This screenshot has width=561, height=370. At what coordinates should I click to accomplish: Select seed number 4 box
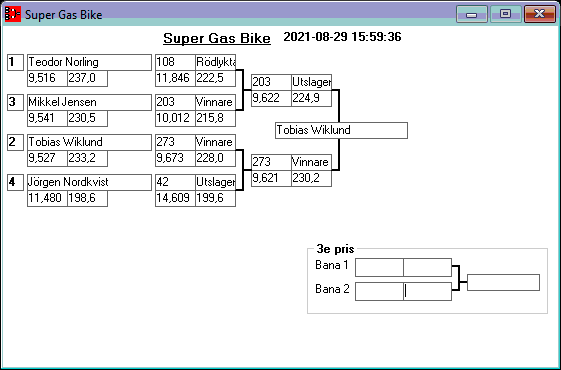[15, 182]
